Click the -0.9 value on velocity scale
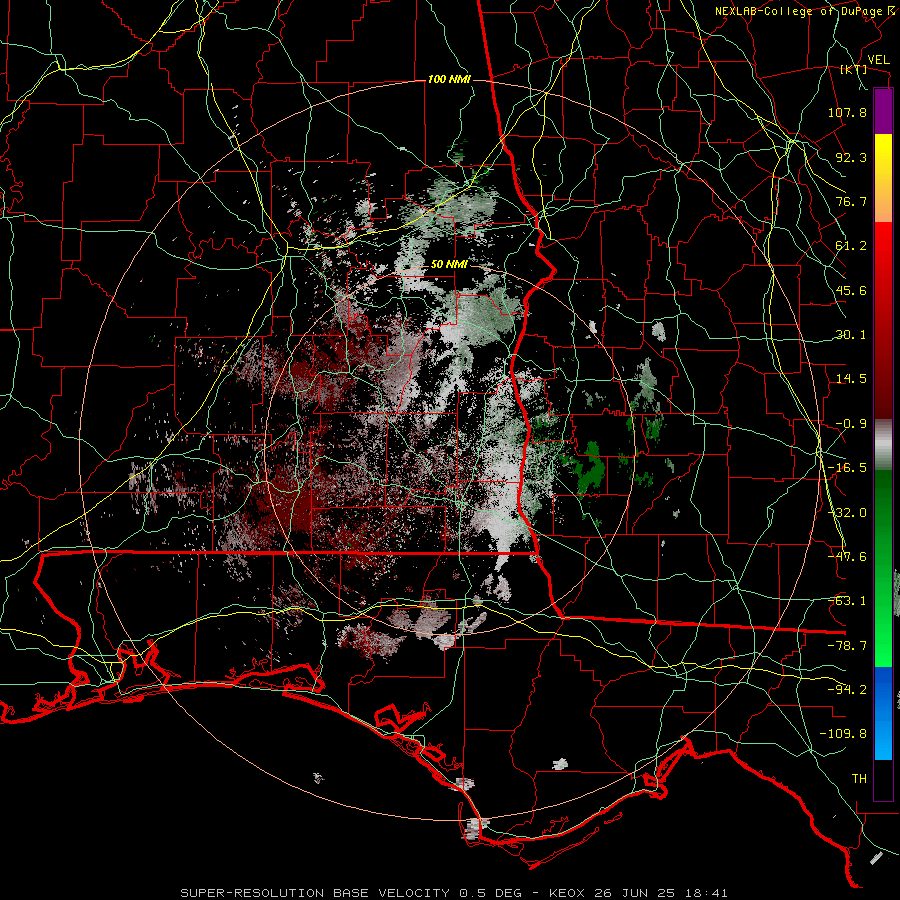This screenshot has width=900, height=900. pos(851,424)
